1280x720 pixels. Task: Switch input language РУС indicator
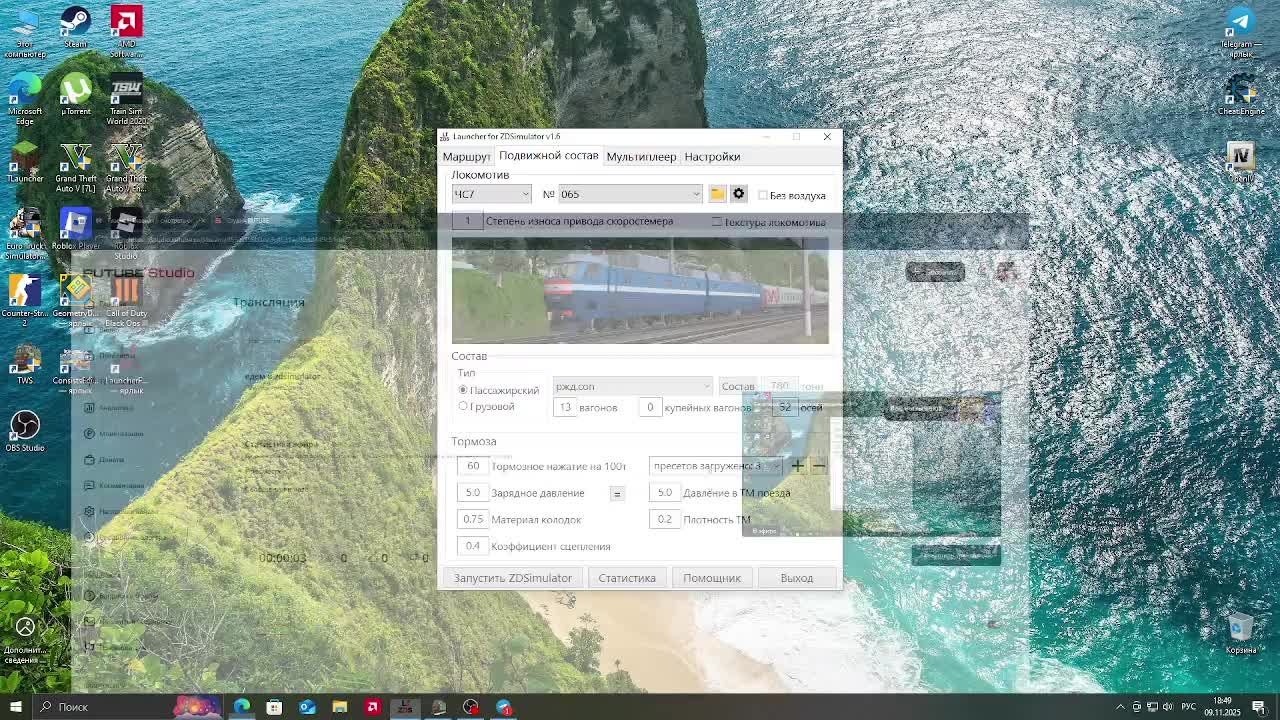[1188, 707]
